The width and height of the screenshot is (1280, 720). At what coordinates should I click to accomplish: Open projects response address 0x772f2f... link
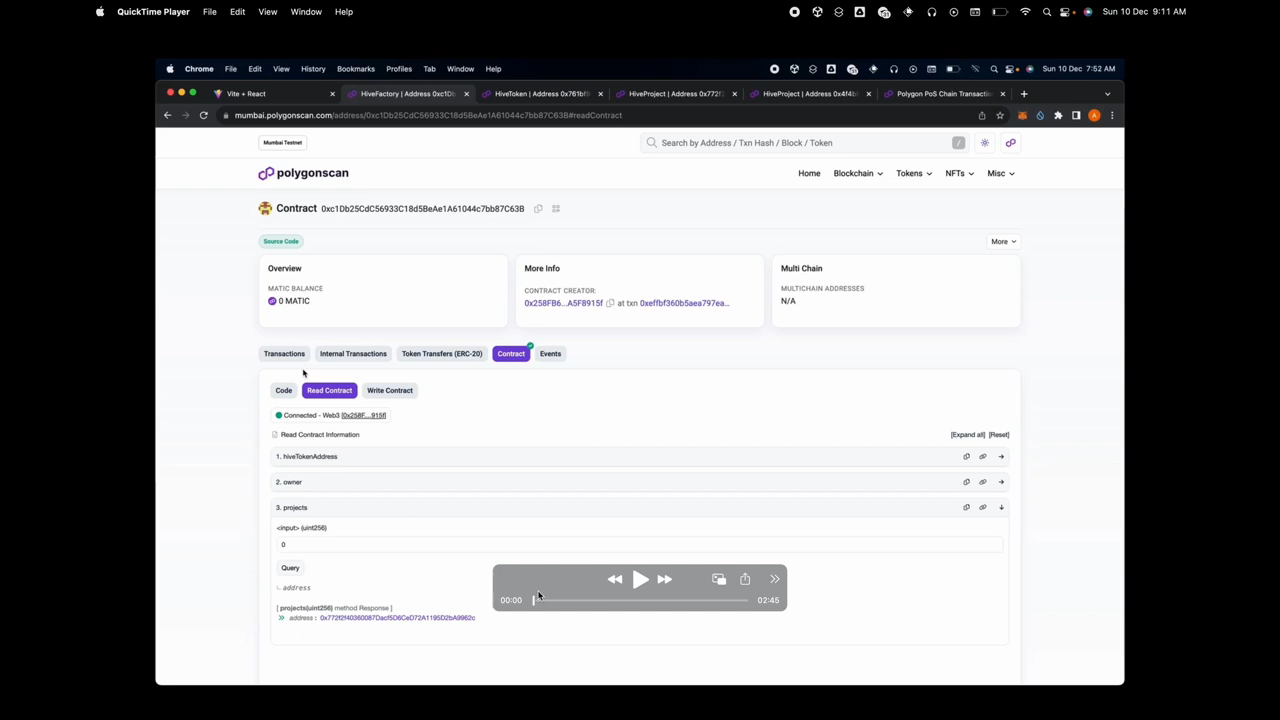pos(397,618)
